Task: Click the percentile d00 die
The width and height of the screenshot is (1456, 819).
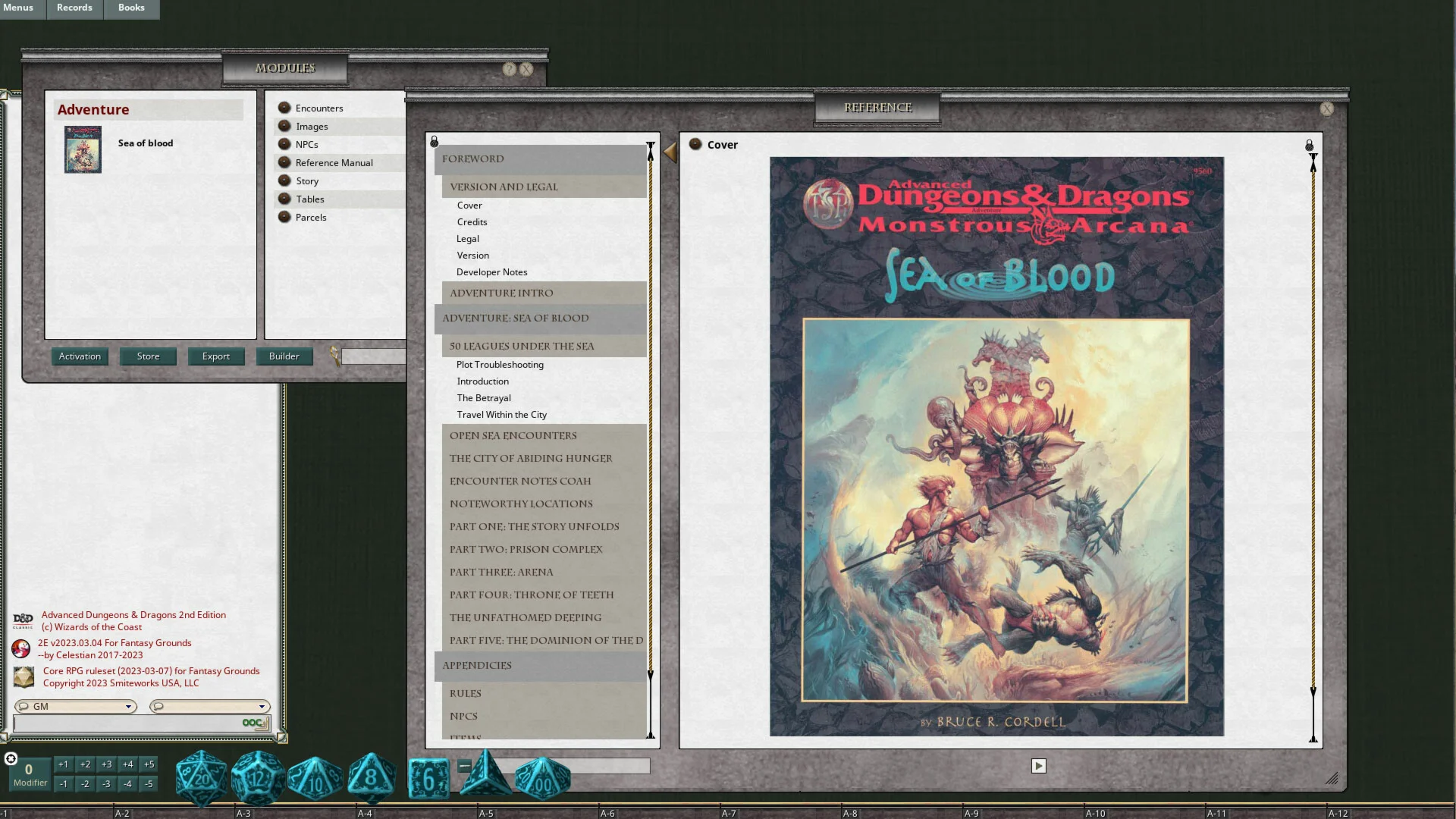Action: click(x=543, y=779)
